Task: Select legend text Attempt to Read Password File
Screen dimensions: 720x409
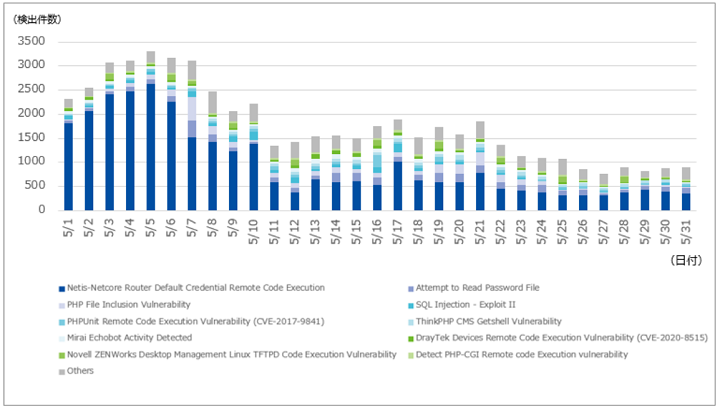Action: point(478,288)
